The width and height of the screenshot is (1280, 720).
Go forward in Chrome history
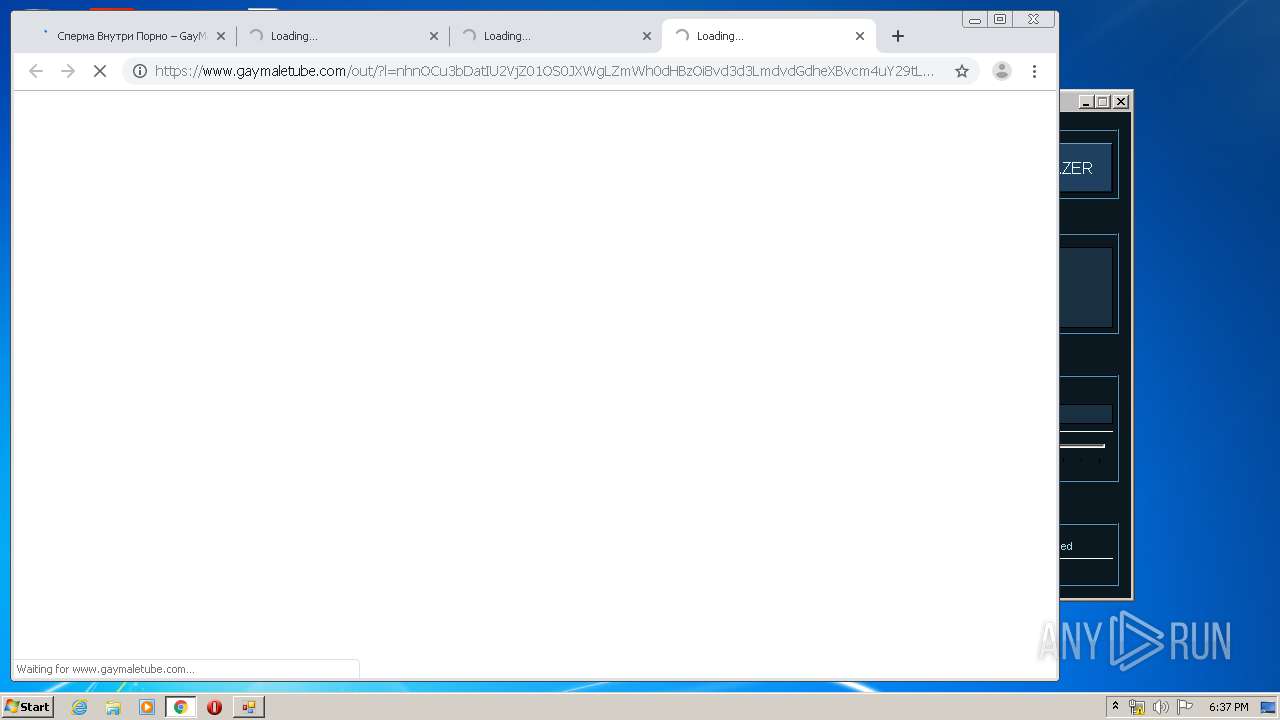(x=68, y=71)
